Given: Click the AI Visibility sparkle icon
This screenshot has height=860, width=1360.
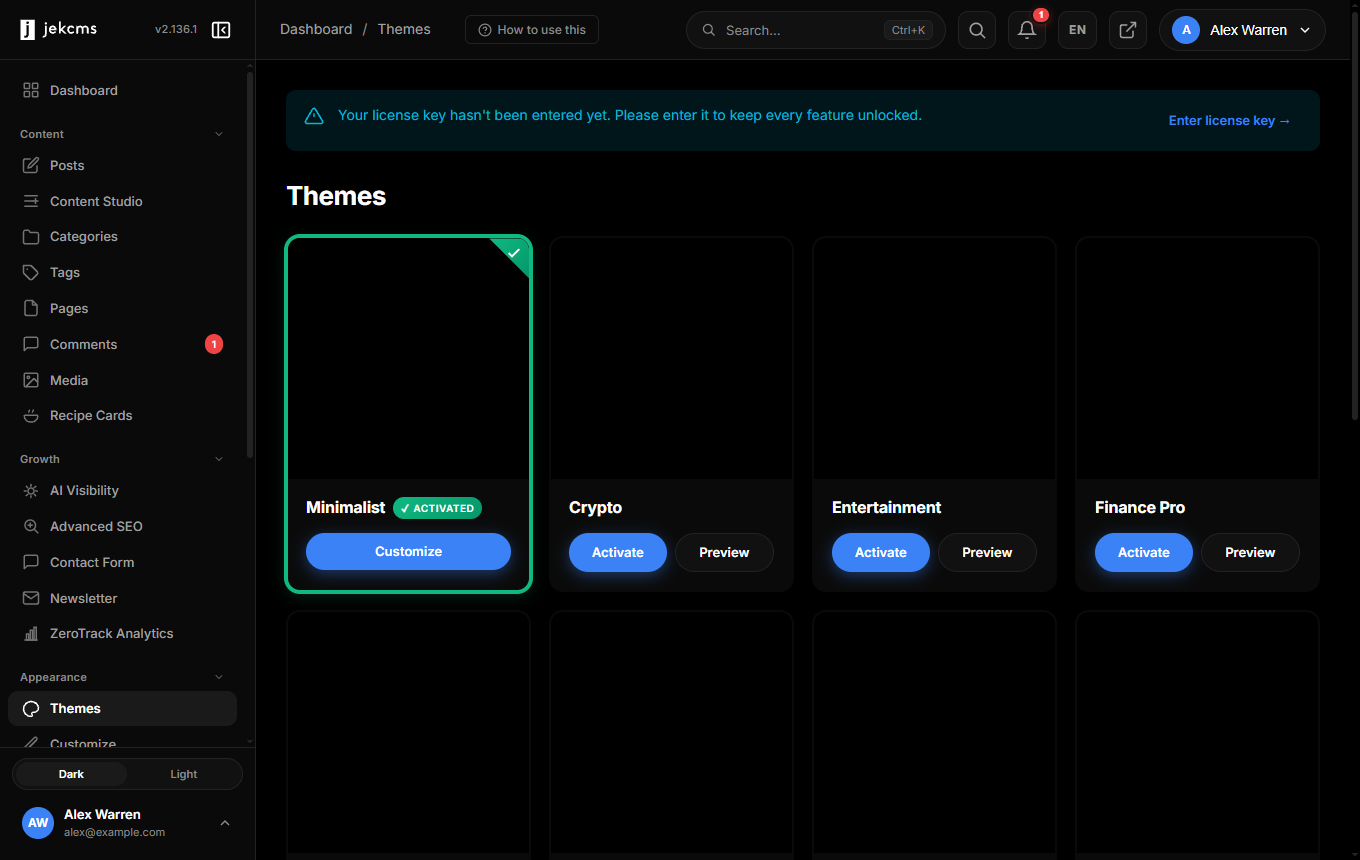Looking at the screenshot, I should tap(31, 491).
